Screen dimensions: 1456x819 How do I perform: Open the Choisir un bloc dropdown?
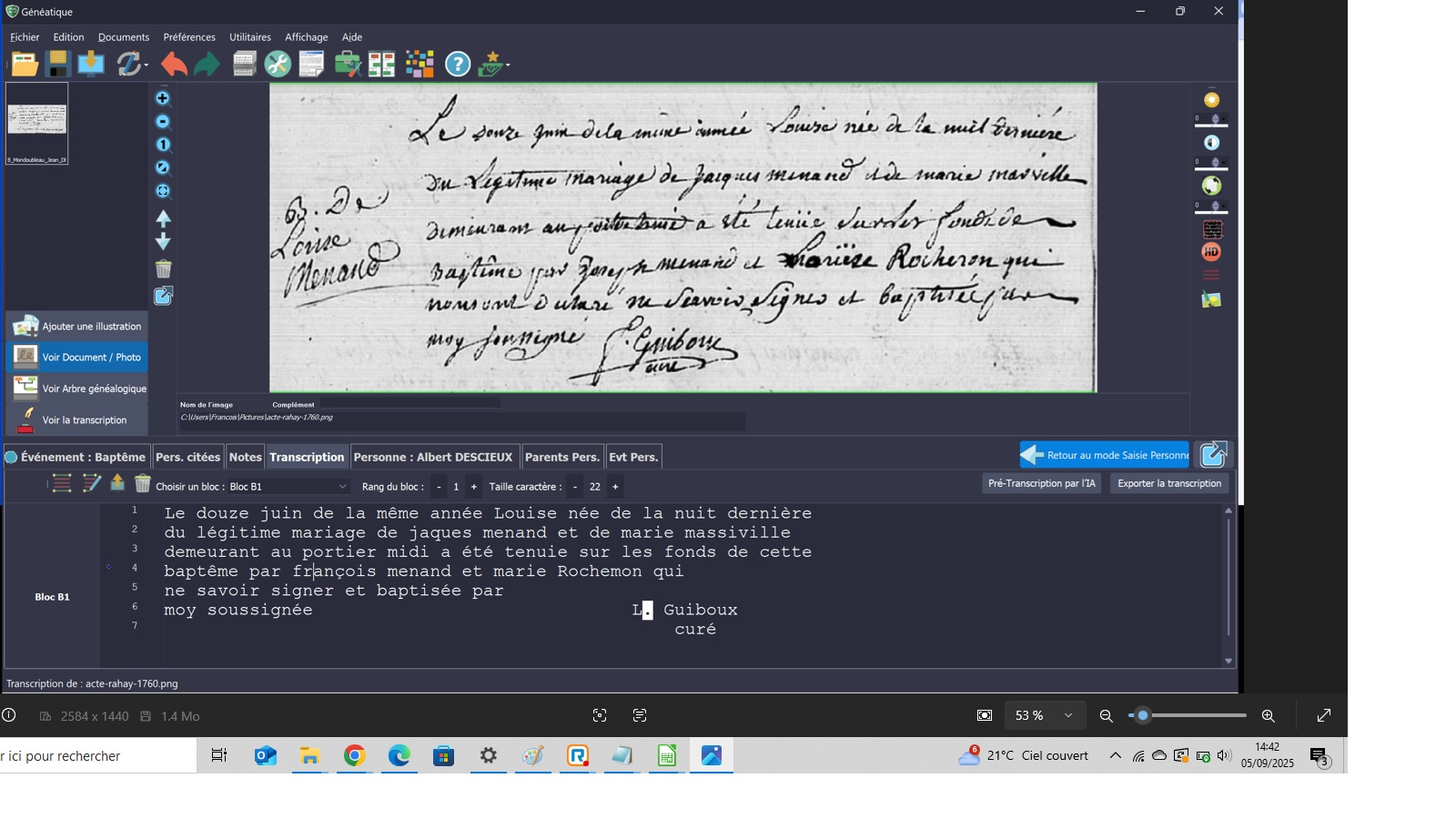pos(288,487)
